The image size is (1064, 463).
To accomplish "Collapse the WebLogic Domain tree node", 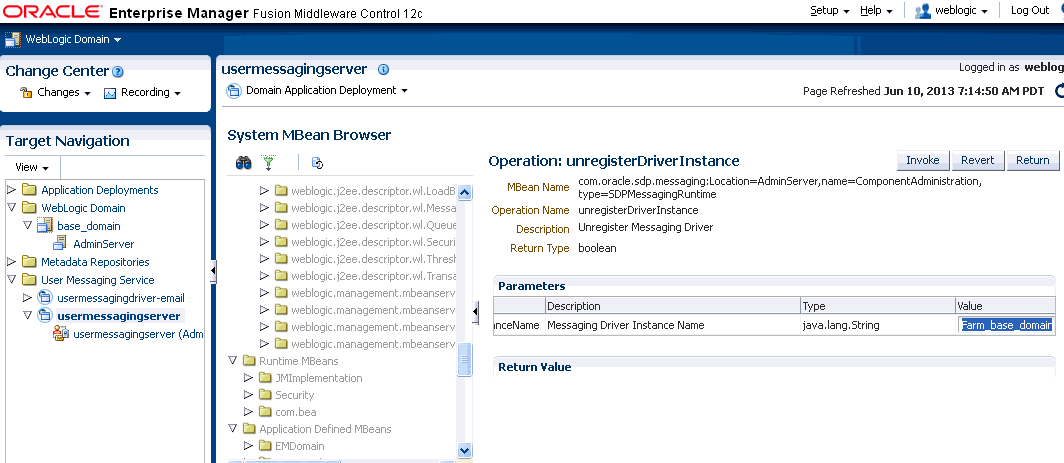I will click(11, 208).
